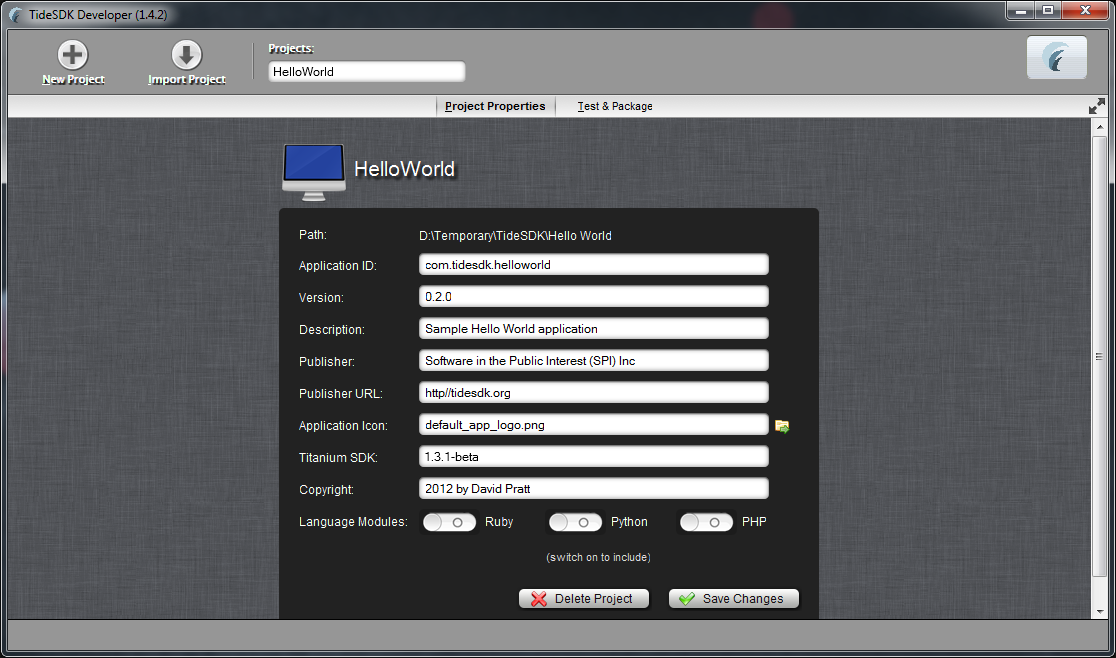Click the 'Language Modules:' label
Image resolution: width=1116 pixels, height=658 pixels.
(x=353, y=522)
